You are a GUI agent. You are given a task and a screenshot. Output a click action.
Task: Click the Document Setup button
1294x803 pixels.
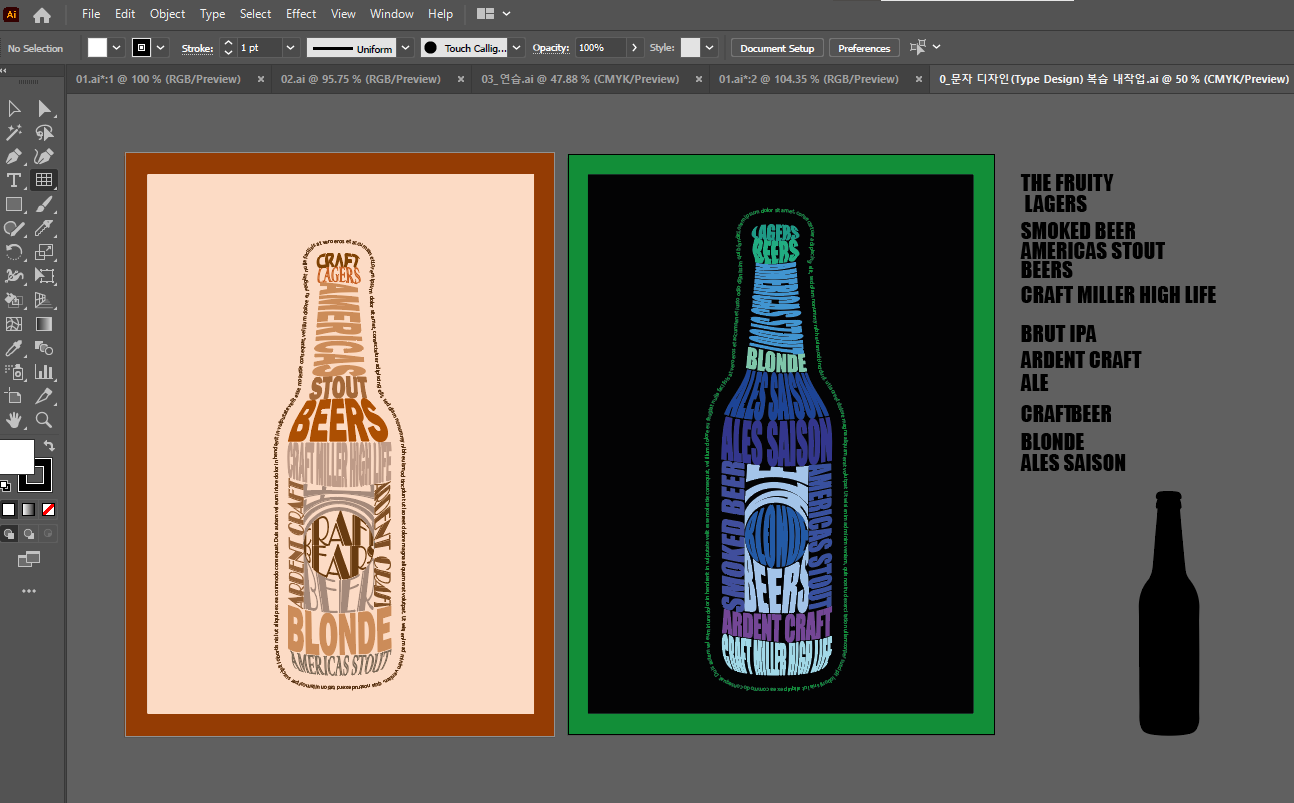(777, 48)
